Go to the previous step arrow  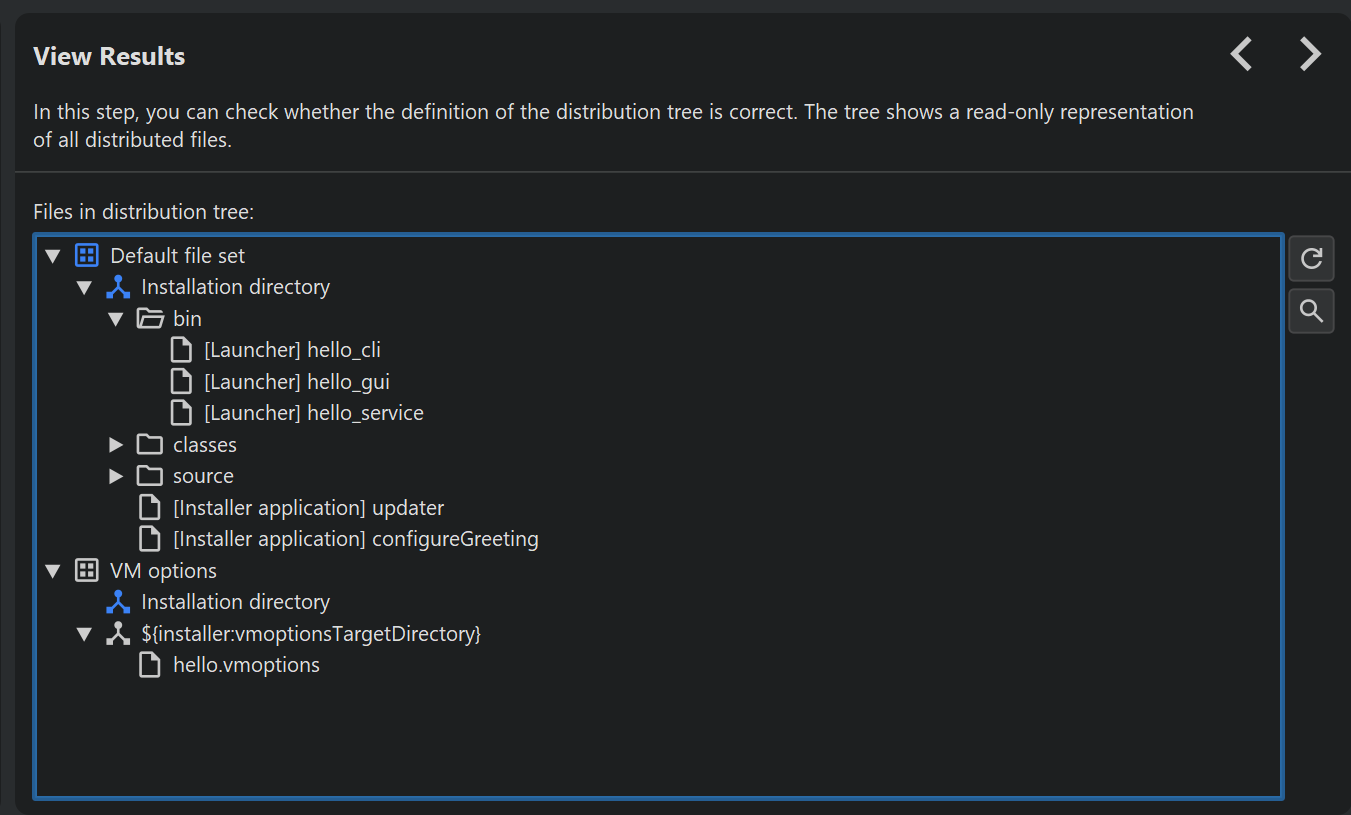pyautogui.click(x=1241, y=54)
